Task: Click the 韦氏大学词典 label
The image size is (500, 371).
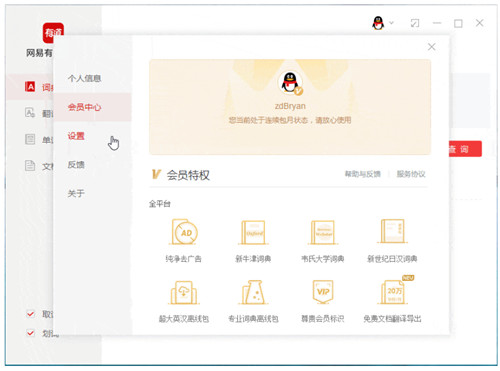Action: [323, 259]
